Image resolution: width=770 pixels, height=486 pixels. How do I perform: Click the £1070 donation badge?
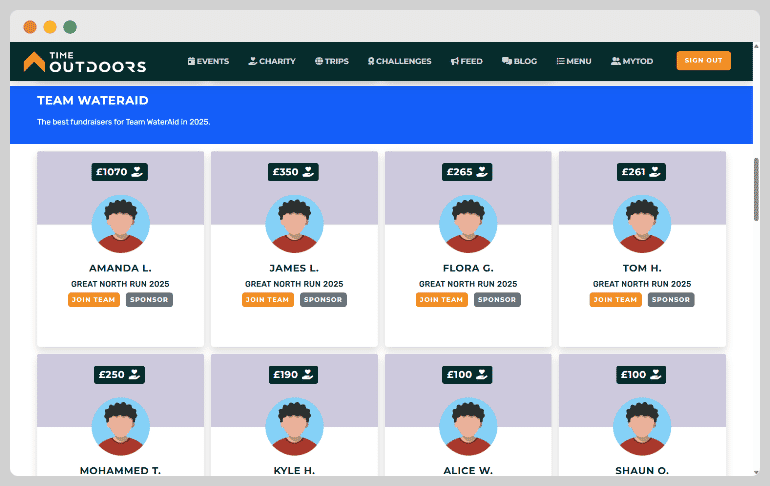click(x=119, y=172)
